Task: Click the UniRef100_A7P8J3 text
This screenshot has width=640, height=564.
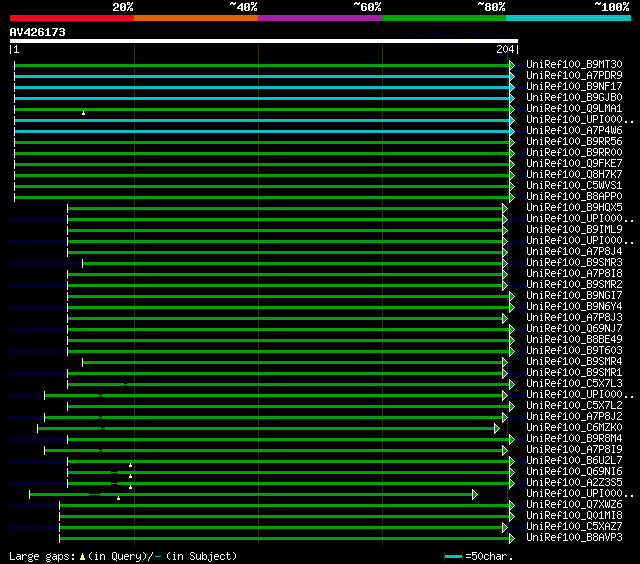Action: (574, 318)
